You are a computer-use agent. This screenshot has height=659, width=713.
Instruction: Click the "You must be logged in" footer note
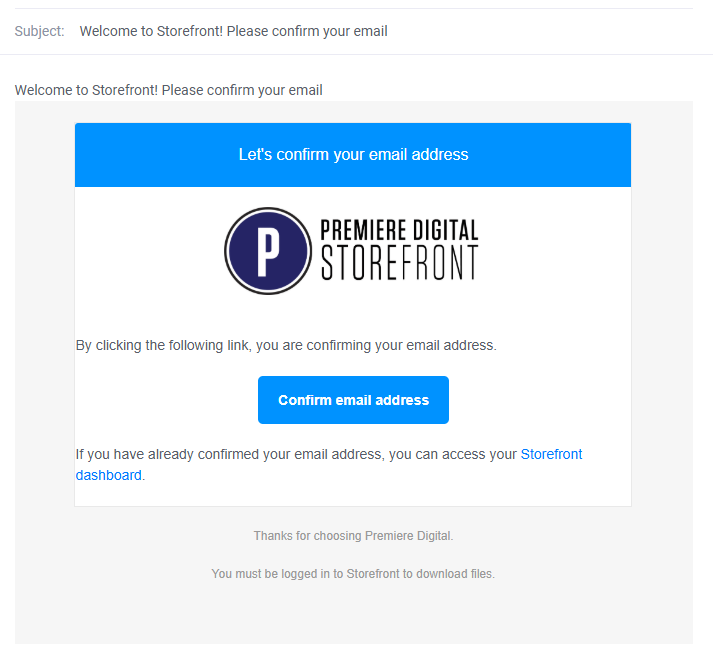tap(353, 574)
